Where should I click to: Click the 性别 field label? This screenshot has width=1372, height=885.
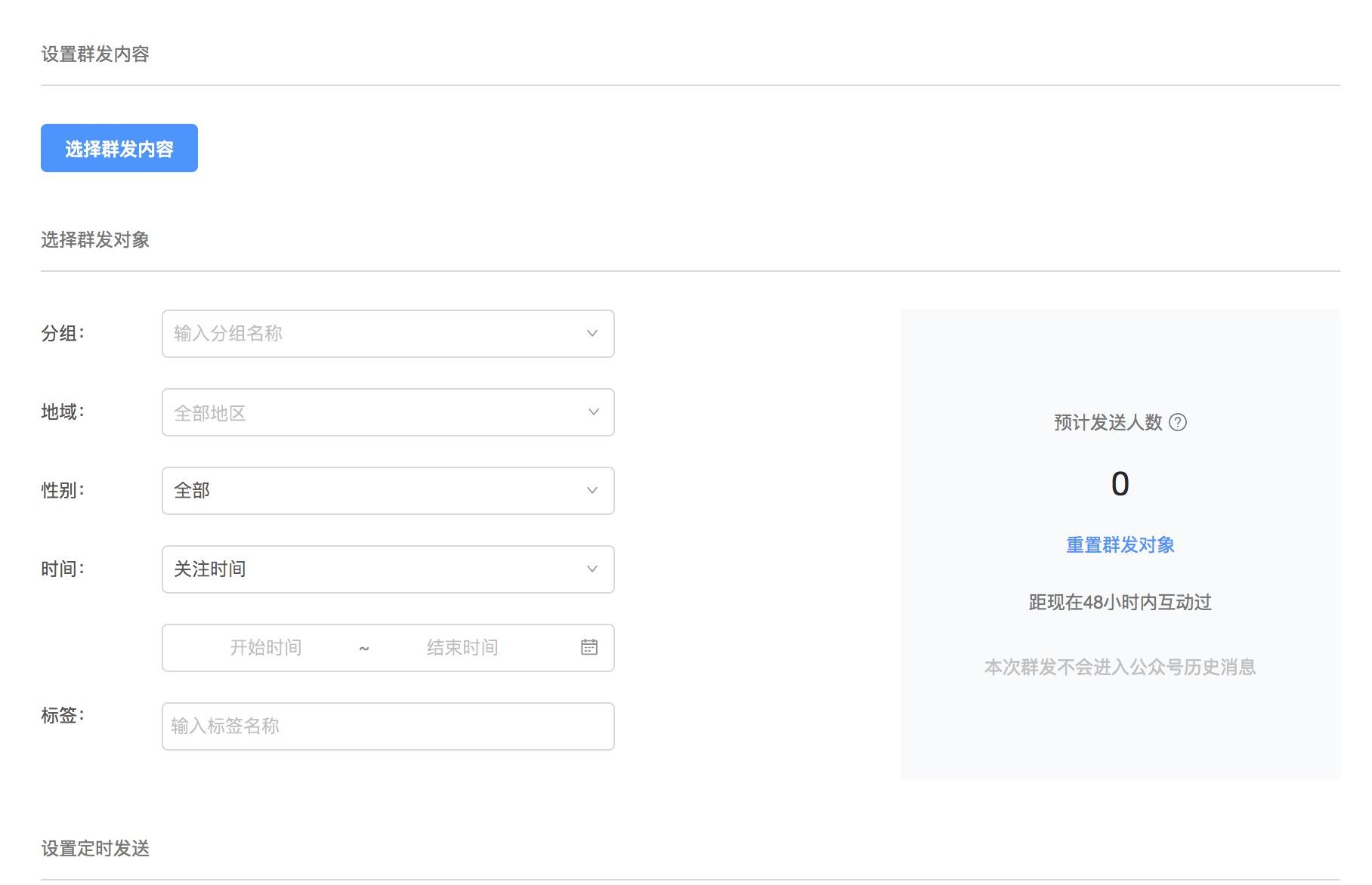coord(63,491)
